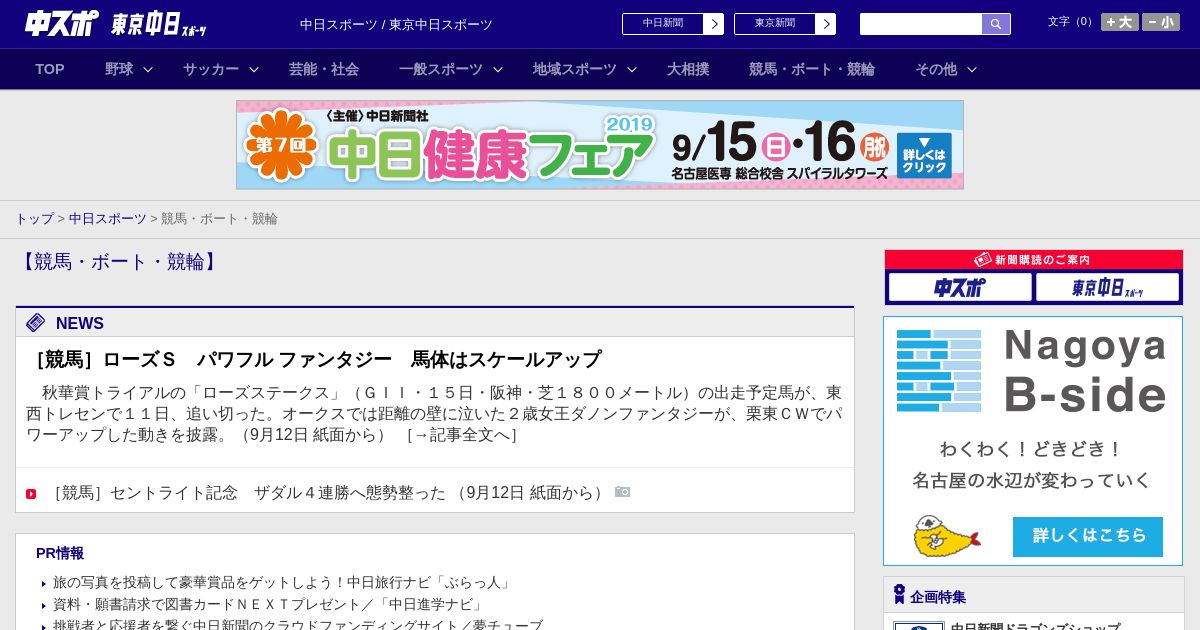1200x630 pixels.
Task: Click the arrow beside 中日新聞
Action: click(x=714, y=24)
